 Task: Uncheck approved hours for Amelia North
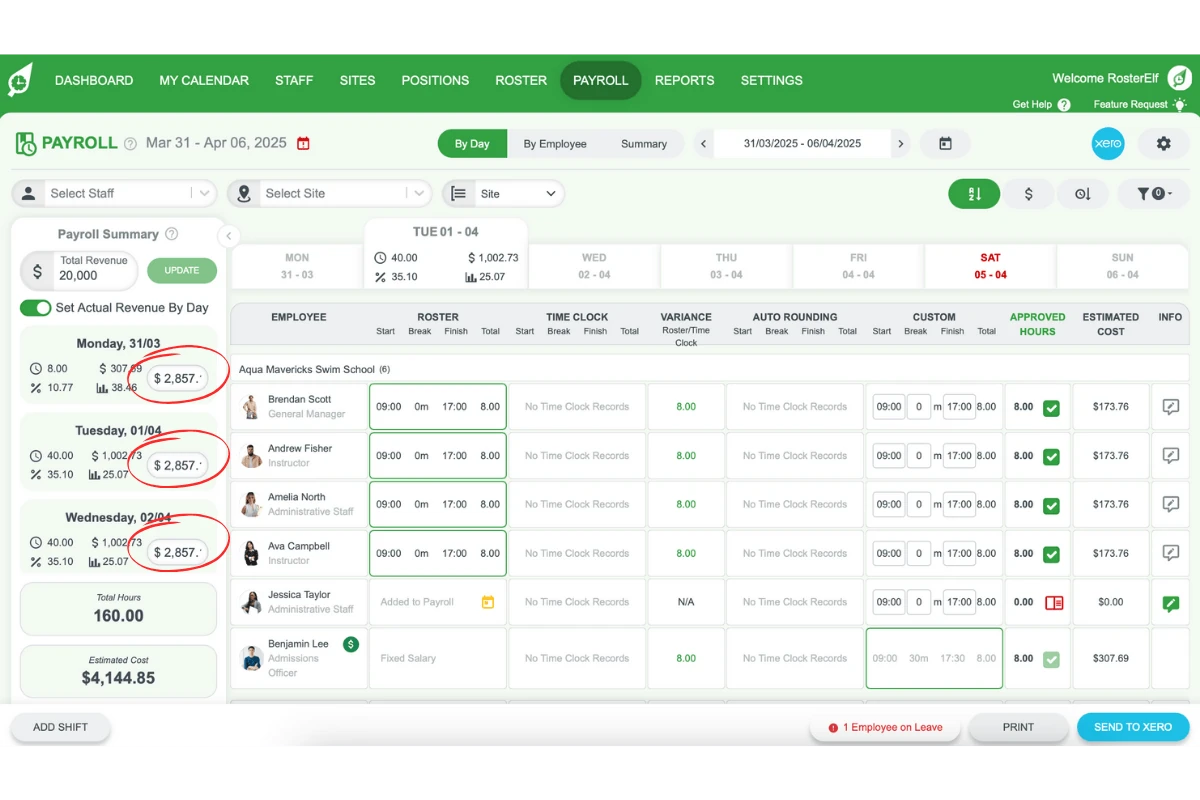[1051, 505]
